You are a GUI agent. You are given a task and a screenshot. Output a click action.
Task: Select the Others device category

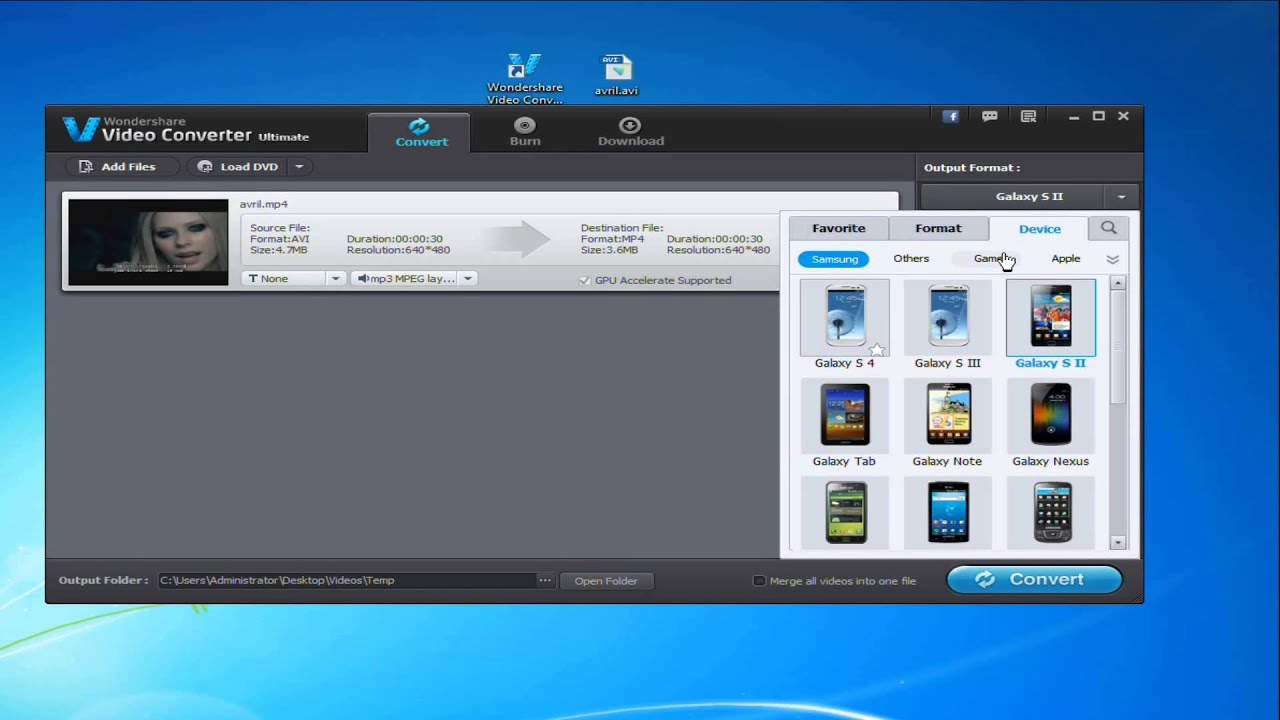[911, 258]
